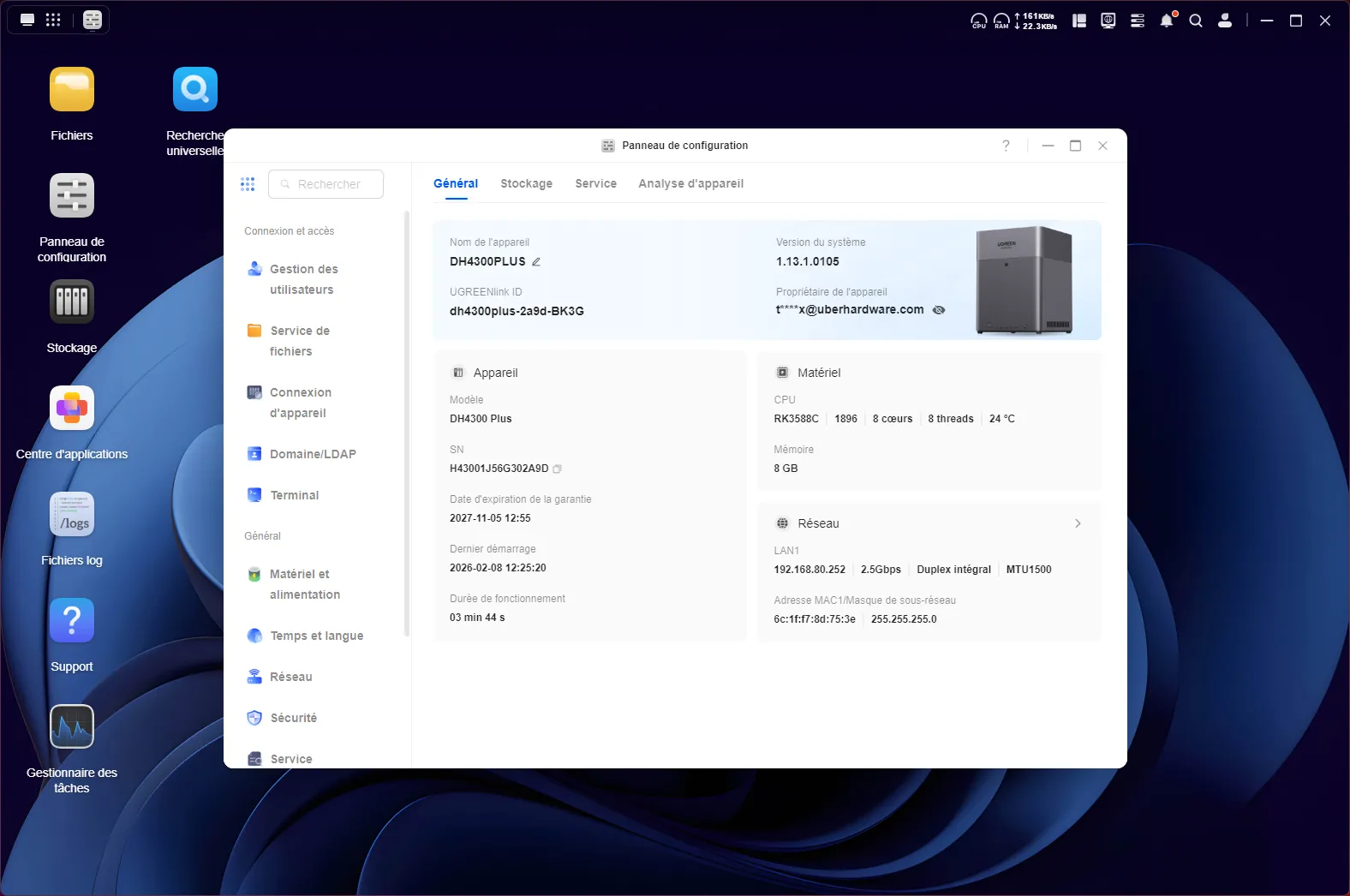Copy the serial number with copy icon
The height and width of the screenshot is (896, 1350).
[558, 469]
